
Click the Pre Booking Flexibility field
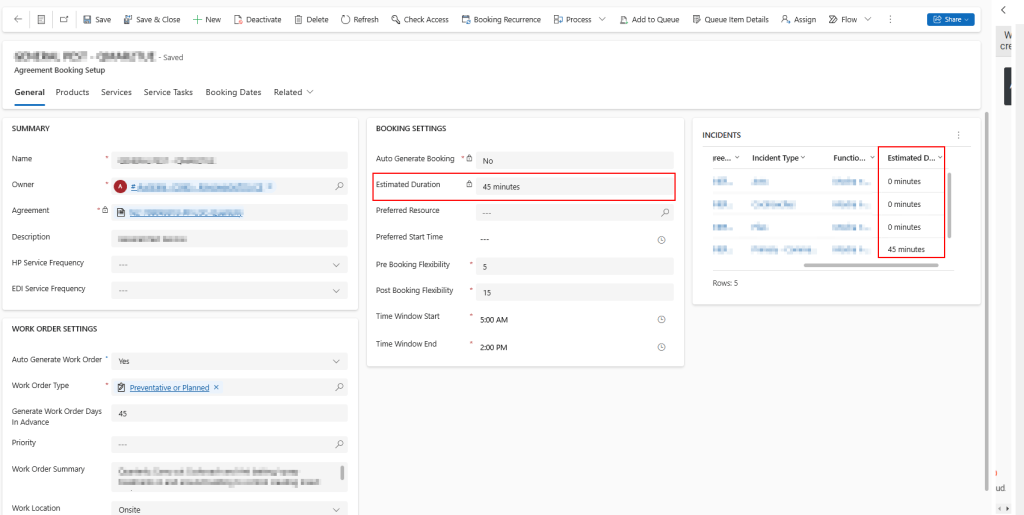pyautogui.click(x=573, y=267)
